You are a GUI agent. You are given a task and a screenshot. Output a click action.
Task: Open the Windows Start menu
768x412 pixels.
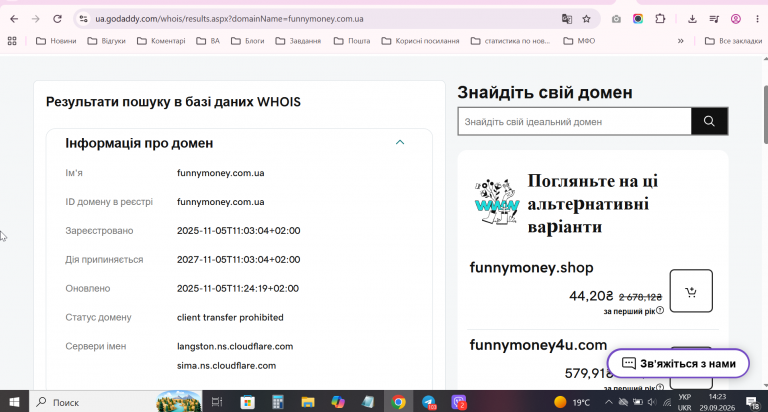coord(14,402)
